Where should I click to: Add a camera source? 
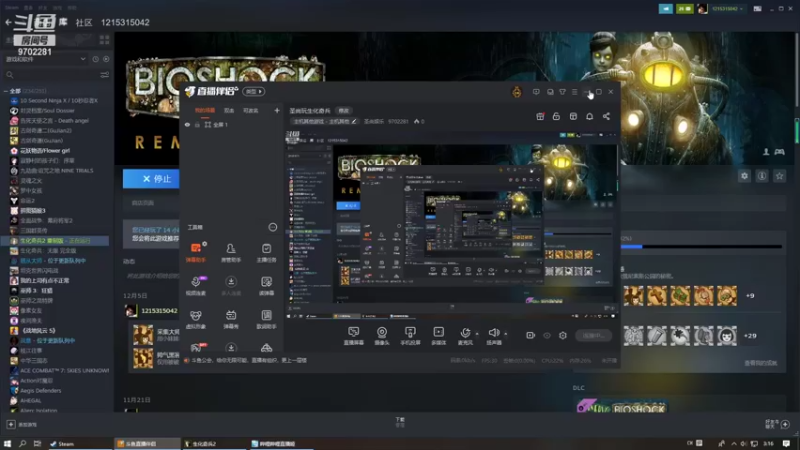click(382, 336)
